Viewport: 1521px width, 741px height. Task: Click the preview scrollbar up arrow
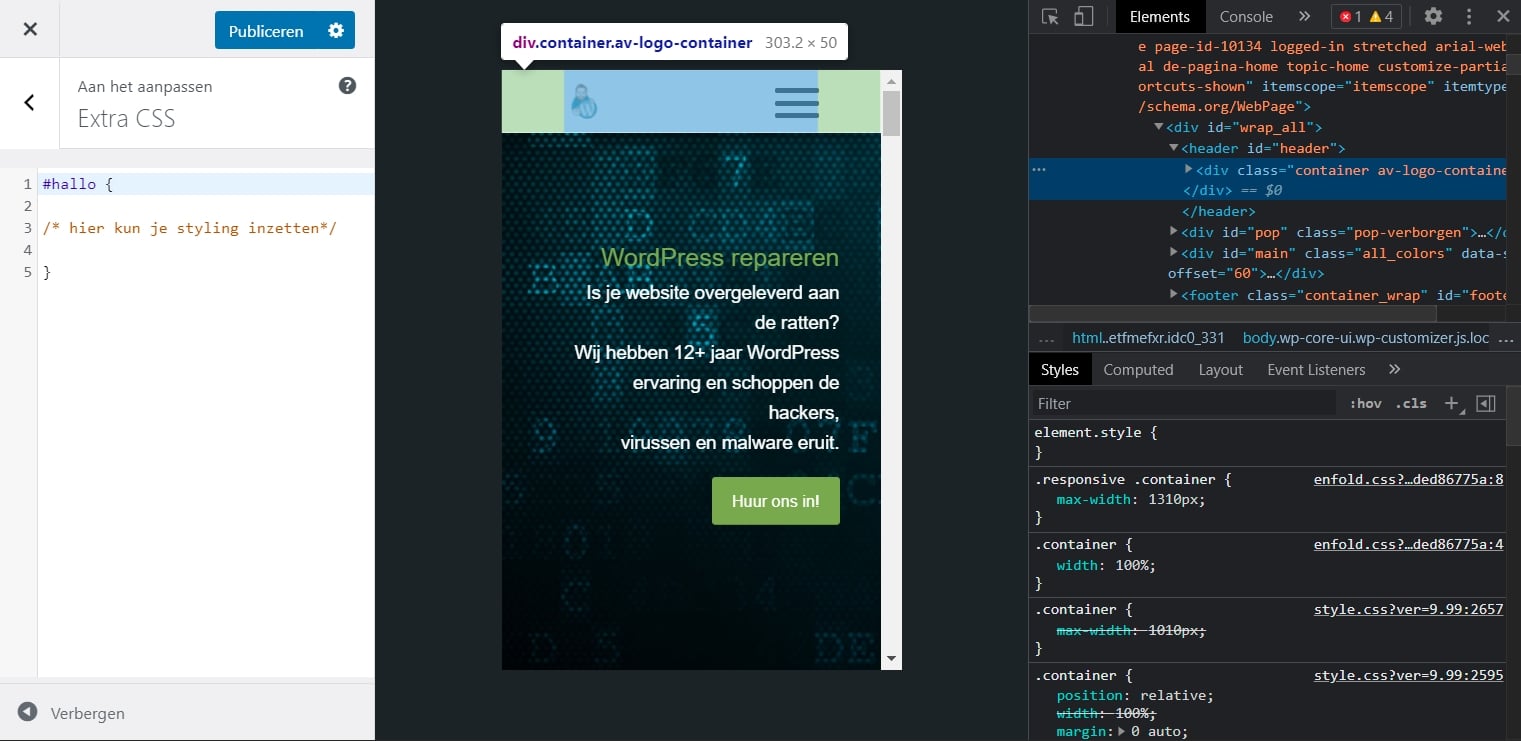click(891, 80)
